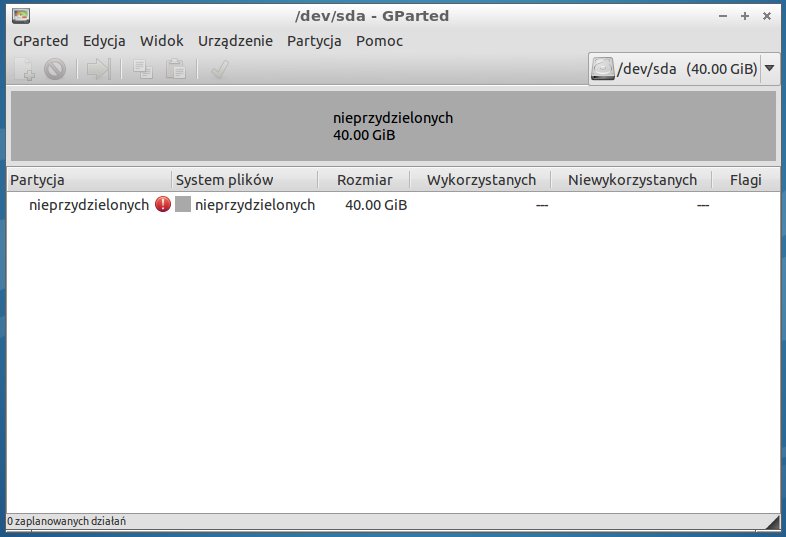Click the Resize/Move toolbar icon

click(99, 69)
